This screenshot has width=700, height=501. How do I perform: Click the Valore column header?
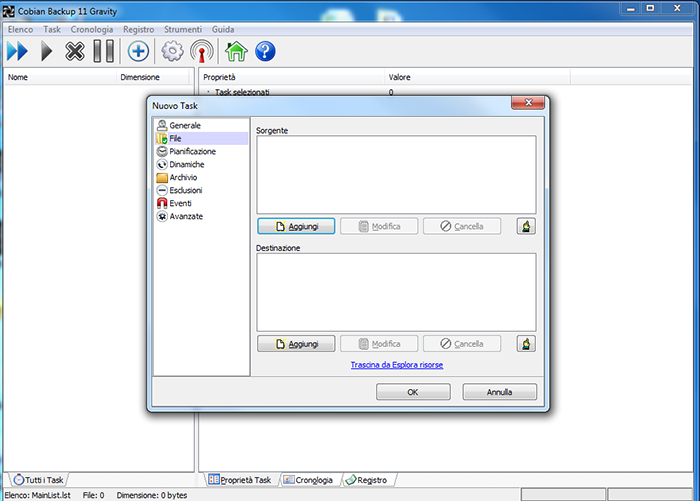[477, 77]
